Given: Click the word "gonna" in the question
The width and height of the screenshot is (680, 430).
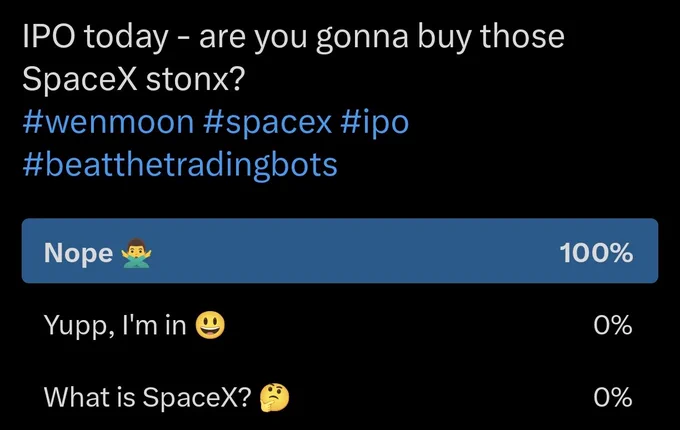Looking at the screenshot, I should point(362,39).
